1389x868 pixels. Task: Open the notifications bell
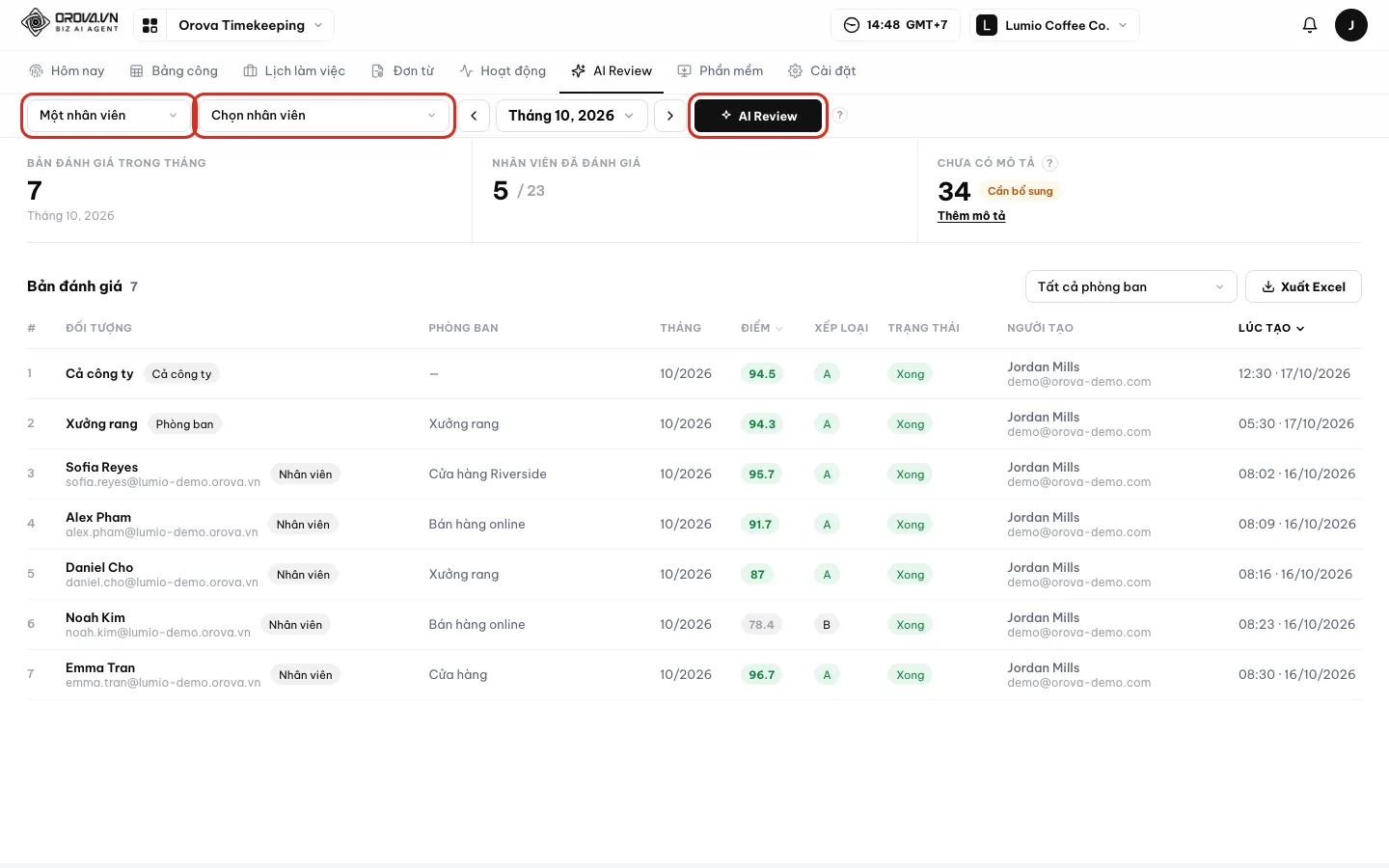coord(1309,25)
